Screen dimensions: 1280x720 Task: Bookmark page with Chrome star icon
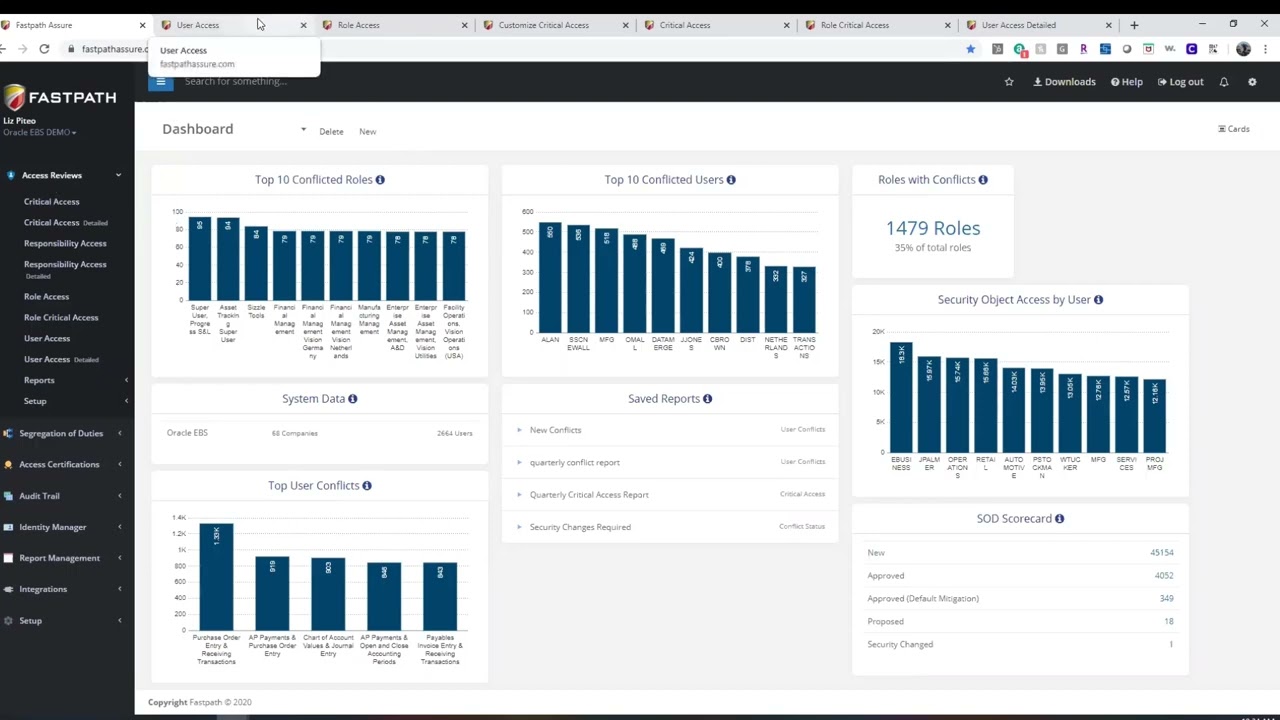(x=970, y=49)
